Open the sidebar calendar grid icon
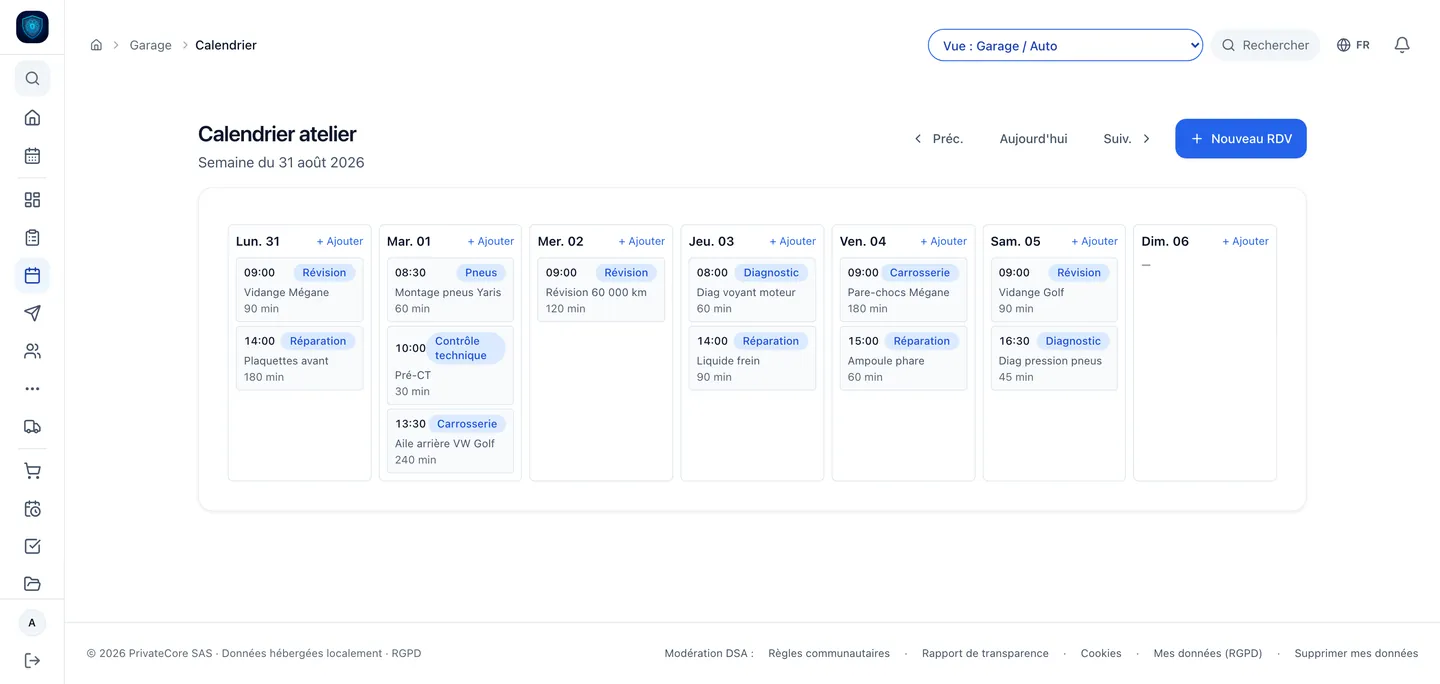Screen dimensions: 1440x684 point(32,155)
